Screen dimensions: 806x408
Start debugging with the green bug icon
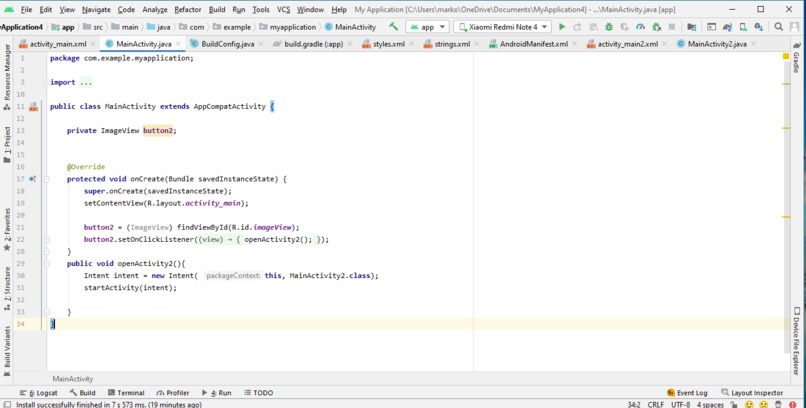[609, 27]
